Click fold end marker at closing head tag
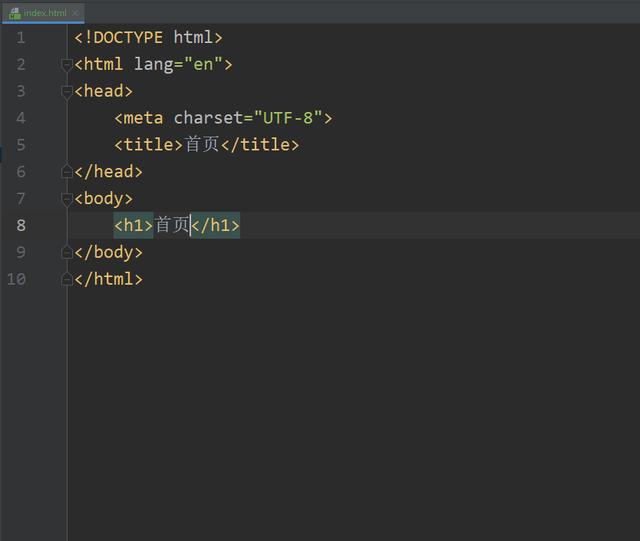This screenshot has height=541, width=640. [x=67, y=172]
